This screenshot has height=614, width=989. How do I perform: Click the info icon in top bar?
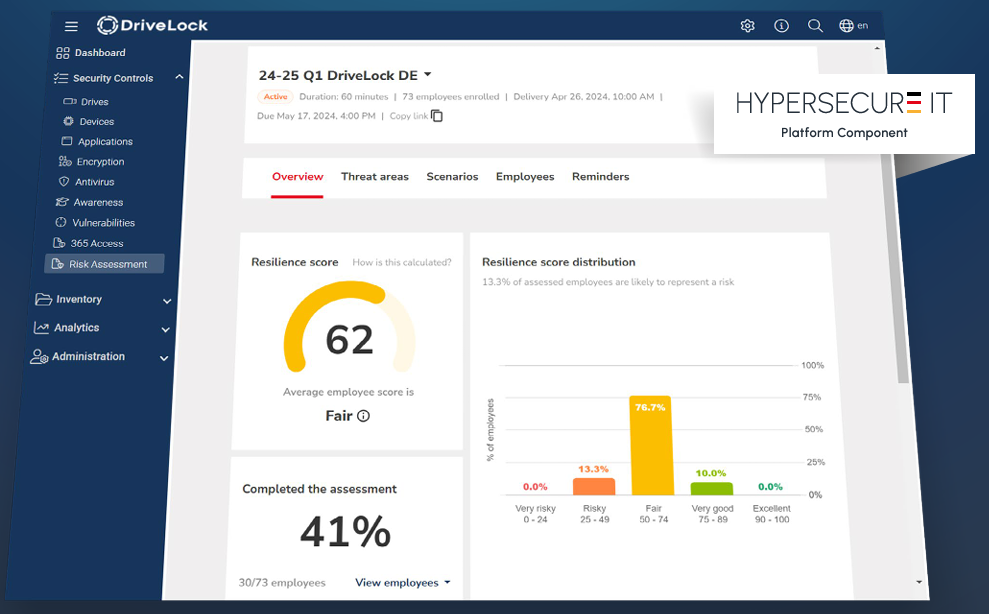[x=781, y=26]
